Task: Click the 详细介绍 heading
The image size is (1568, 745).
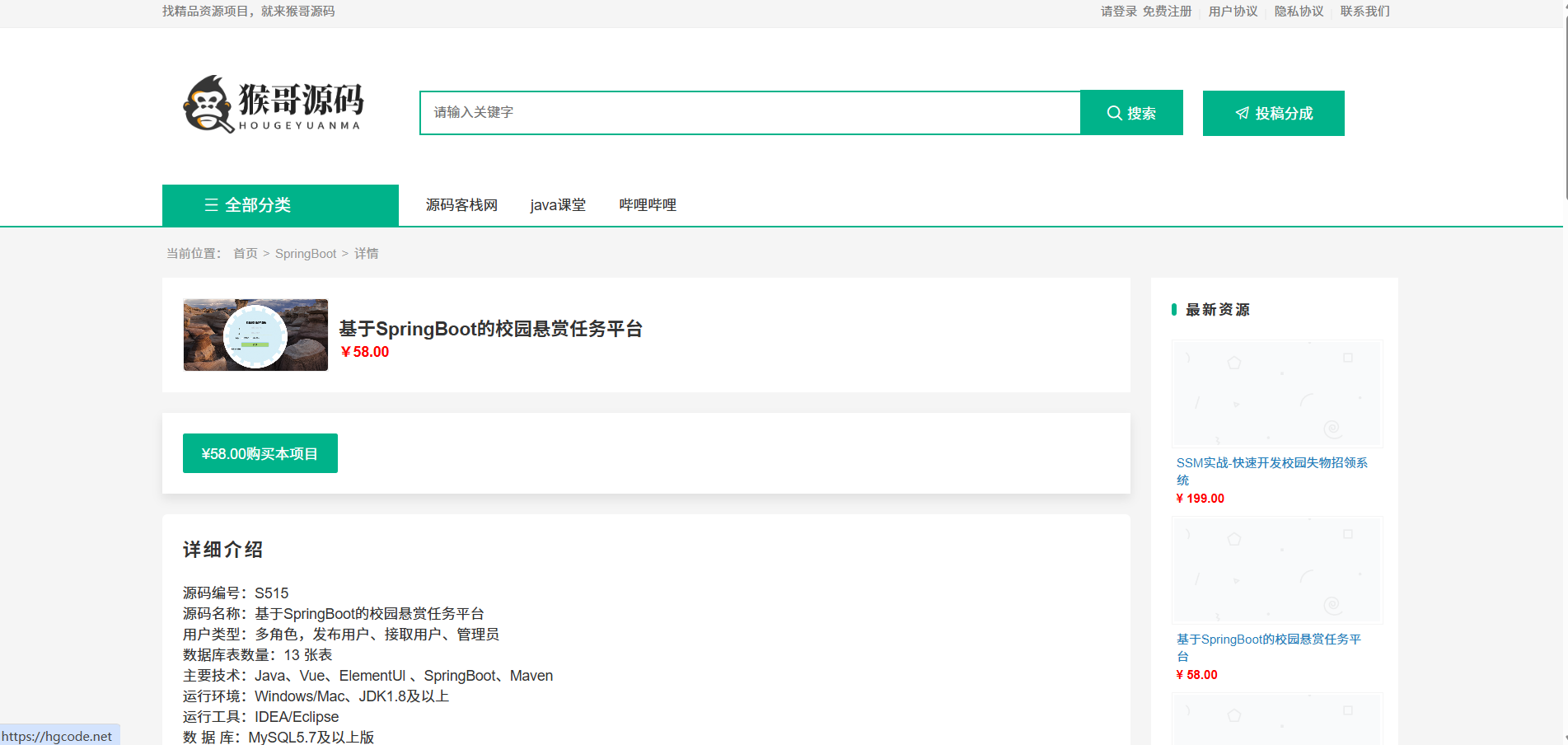Action: [222, 550]
